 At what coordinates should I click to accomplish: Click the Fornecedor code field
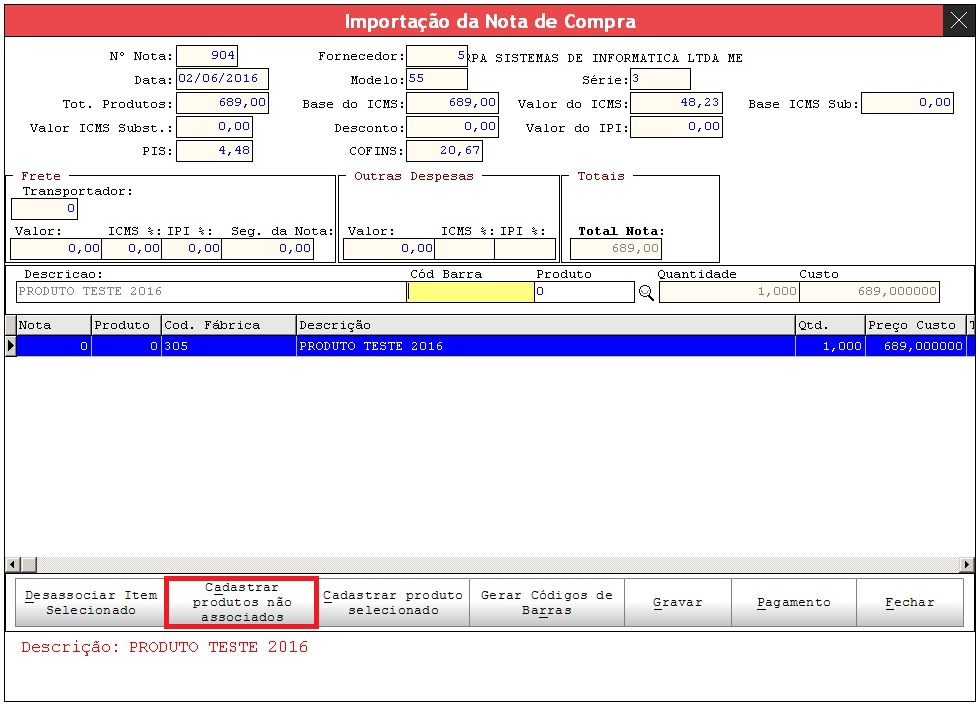[437, 56]
